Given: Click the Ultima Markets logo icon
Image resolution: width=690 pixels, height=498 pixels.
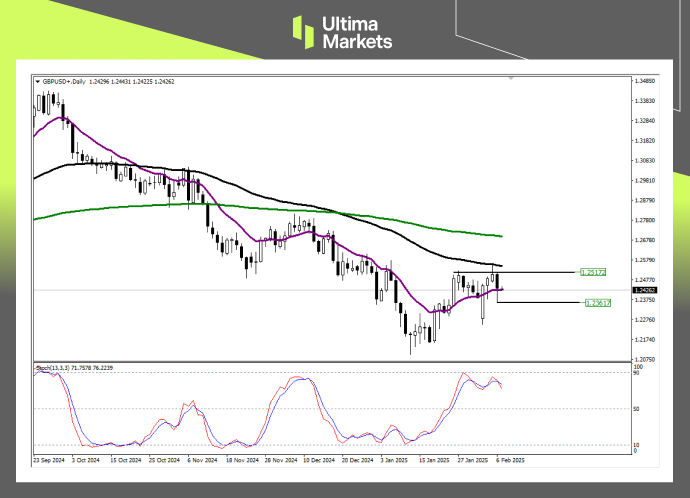Looking at the screenshot, I should pos(301,32).
